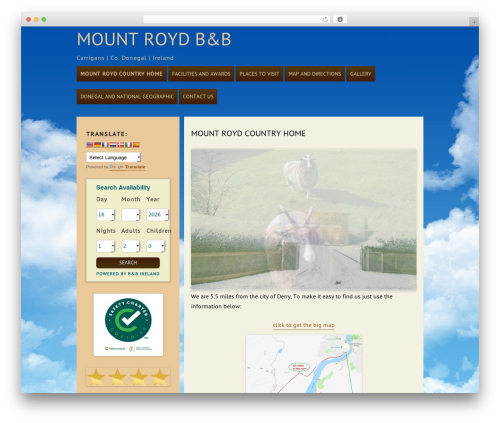The height and width of the screenshot is (423, 500).
Task: Translate the page with the US/English flag
Action: point(90,145)
